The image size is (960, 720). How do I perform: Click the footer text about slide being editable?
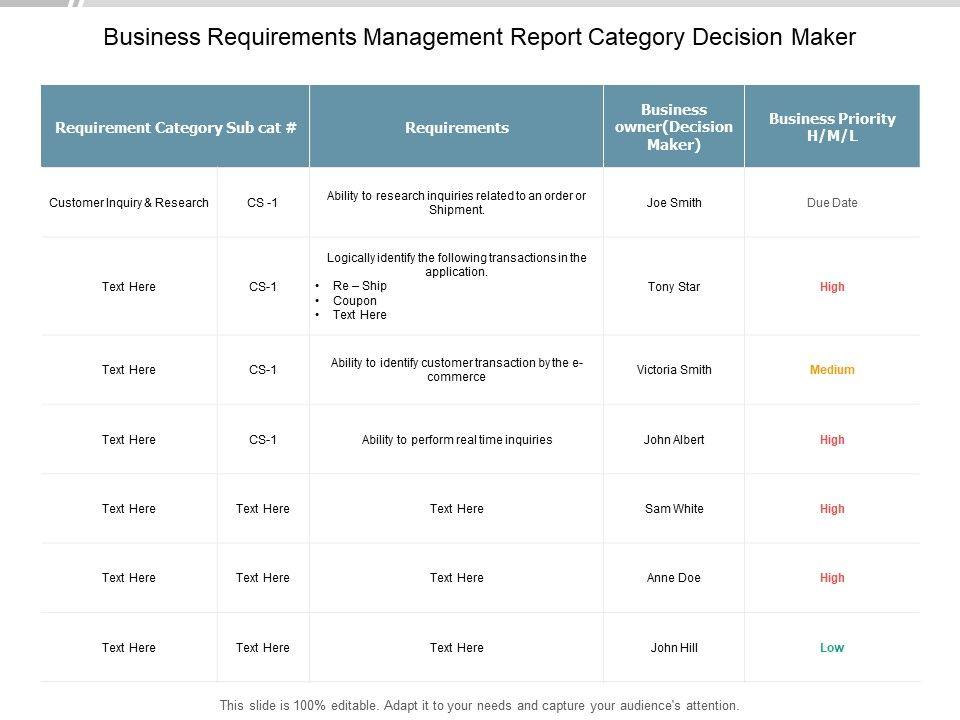point(480,705)
